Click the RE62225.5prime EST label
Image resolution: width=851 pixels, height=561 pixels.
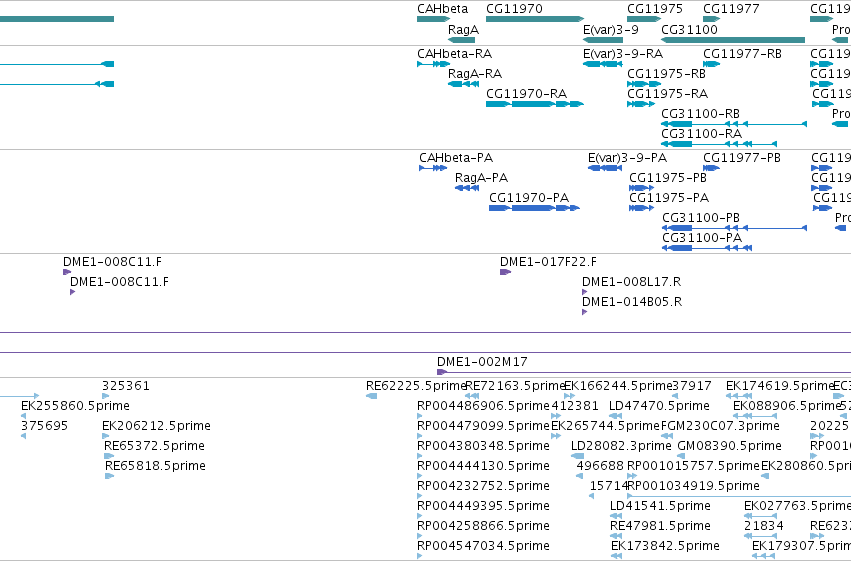click(x=416, y=386)
